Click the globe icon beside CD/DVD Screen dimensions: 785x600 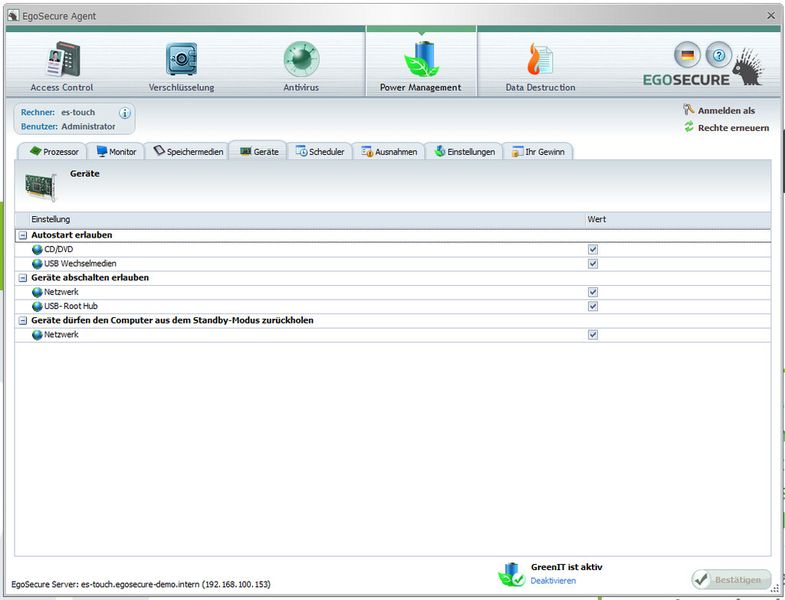click(x=37, y=249)
